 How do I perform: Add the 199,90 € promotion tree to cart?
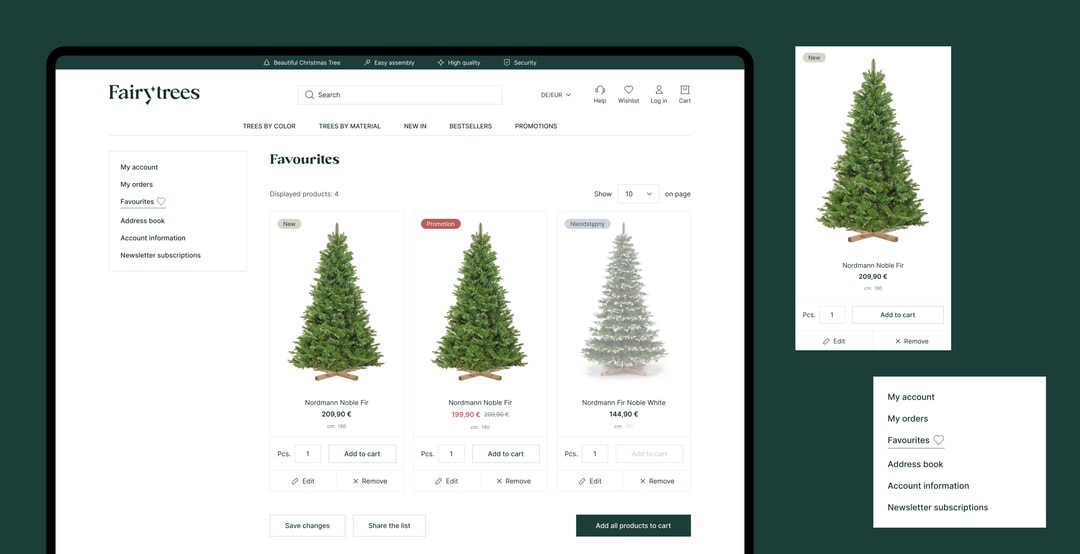pos(506,454)
